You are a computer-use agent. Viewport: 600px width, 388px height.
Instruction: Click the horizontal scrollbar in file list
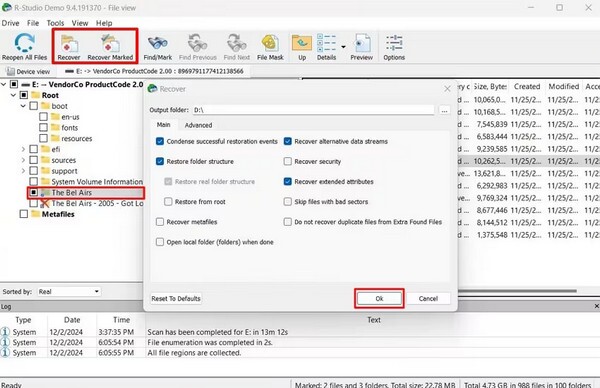[517, 291]
